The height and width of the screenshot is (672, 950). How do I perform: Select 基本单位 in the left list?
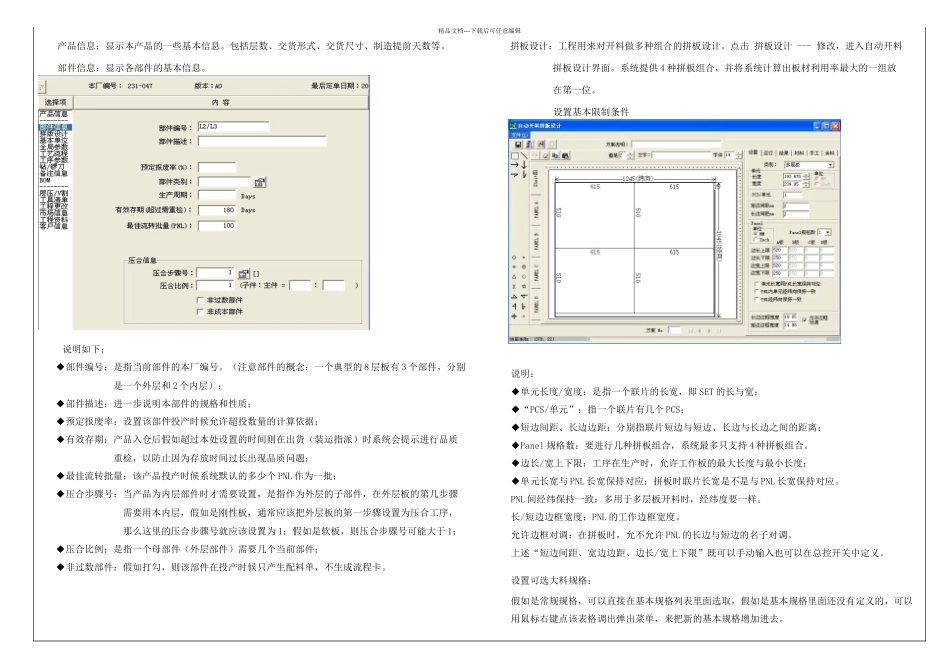pyautogui.click(x=53, y=141)
